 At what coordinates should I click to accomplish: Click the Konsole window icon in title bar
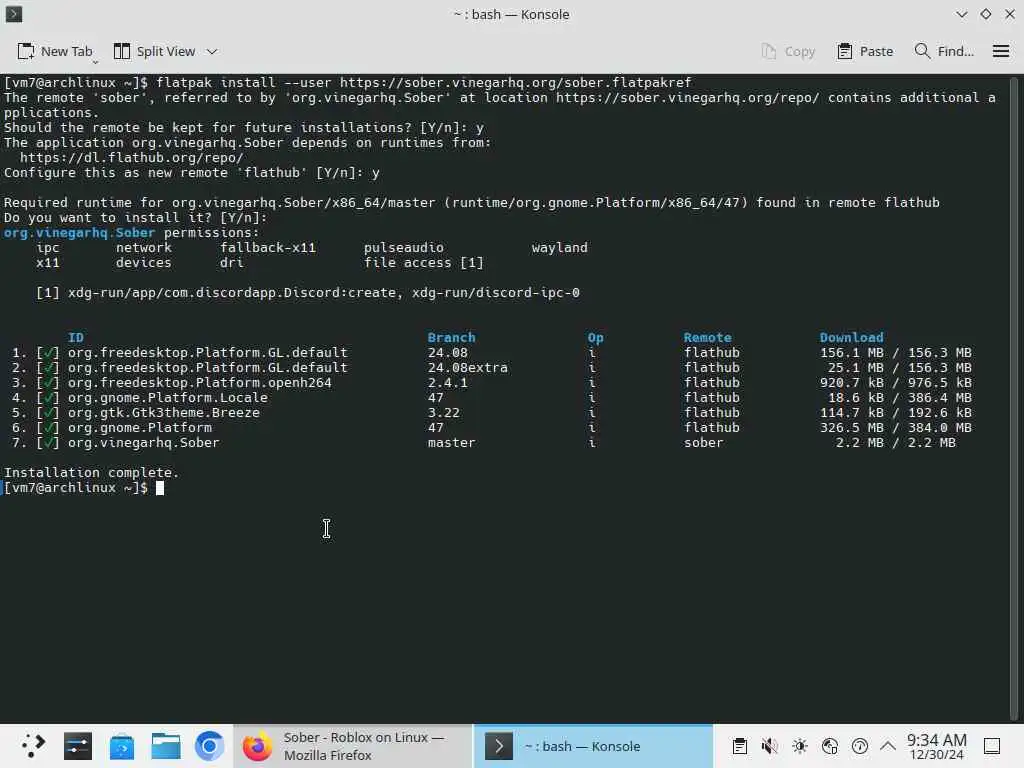(14, 14)
